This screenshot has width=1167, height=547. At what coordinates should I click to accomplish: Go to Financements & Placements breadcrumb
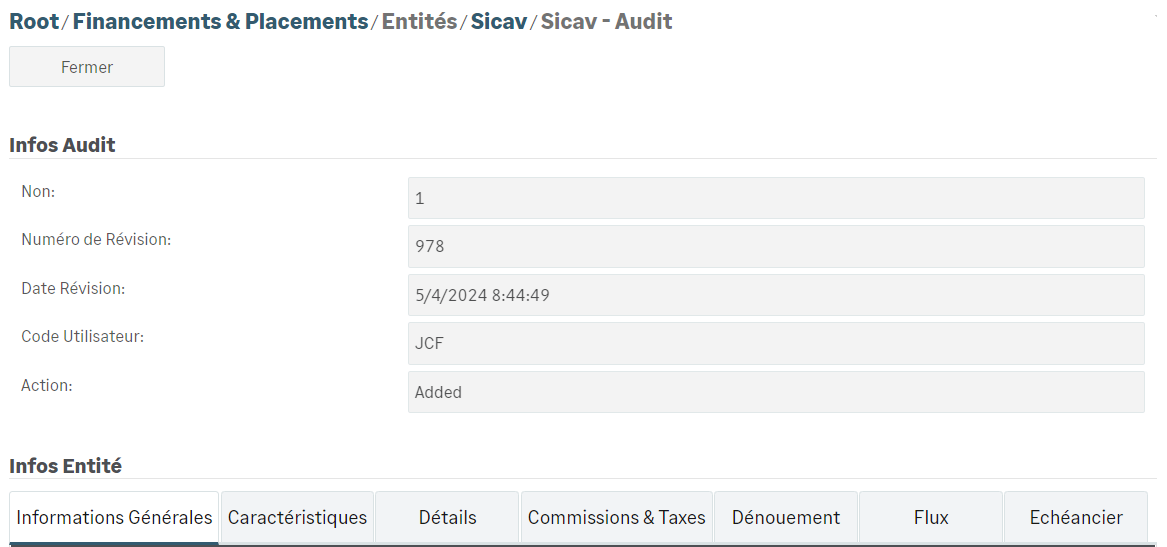(x=220, y=21)
